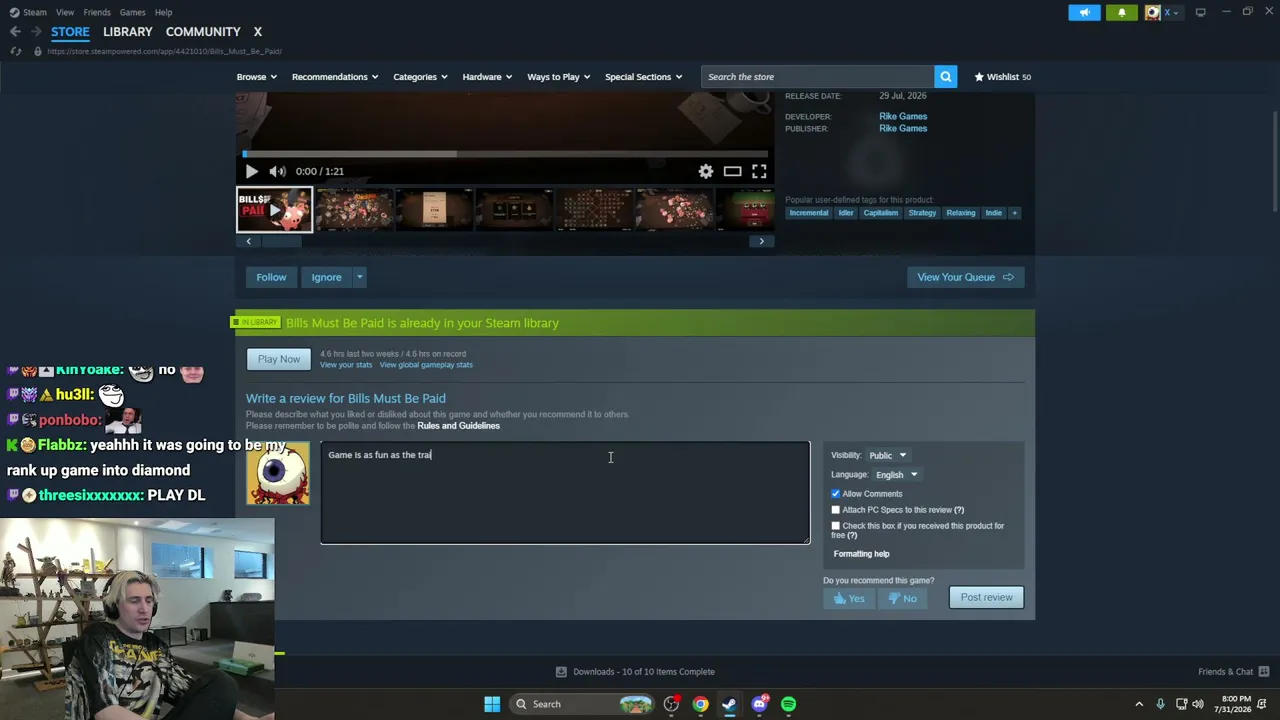Open the Games menu
Image resolution: width=1280 pixels, height=720 pixels.
(x=132, y=12)
